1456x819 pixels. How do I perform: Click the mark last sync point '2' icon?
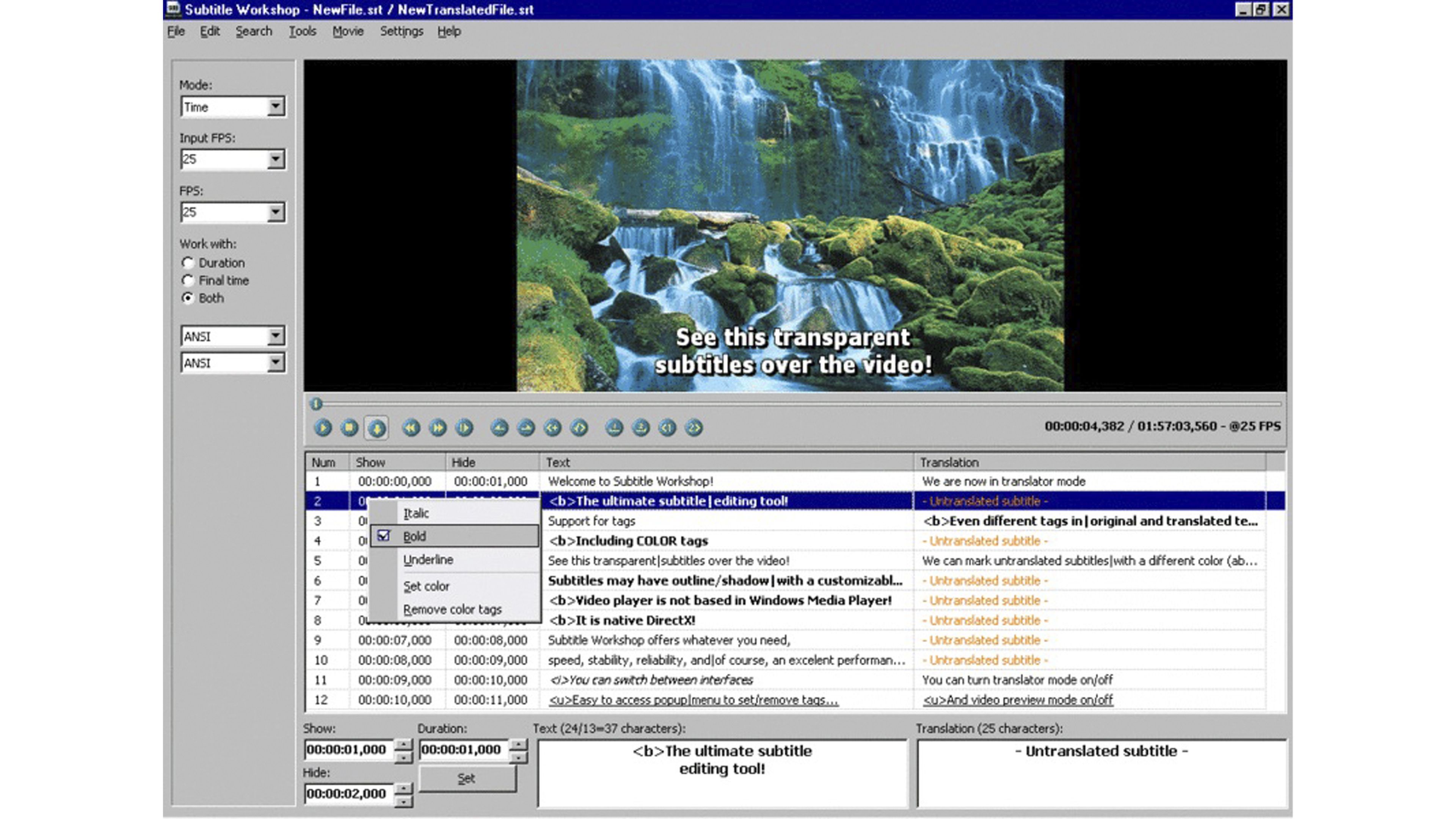tap(640, 428)
